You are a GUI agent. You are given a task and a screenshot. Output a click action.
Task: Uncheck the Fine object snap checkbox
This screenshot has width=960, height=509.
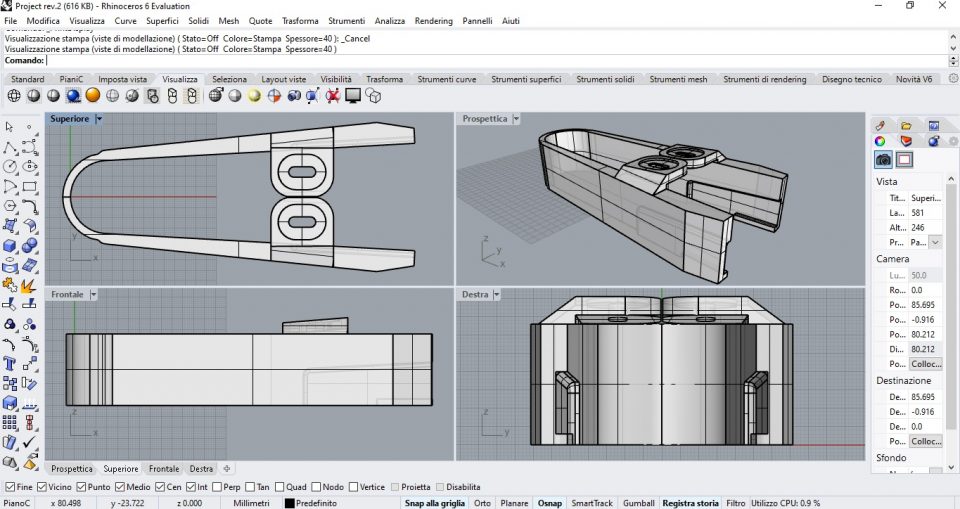[8, 486]
